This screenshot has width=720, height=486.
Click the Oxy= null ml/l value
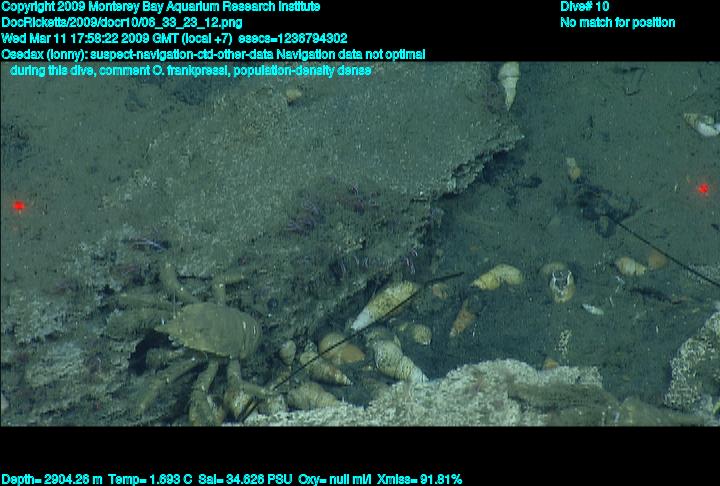tap(335, 480)
